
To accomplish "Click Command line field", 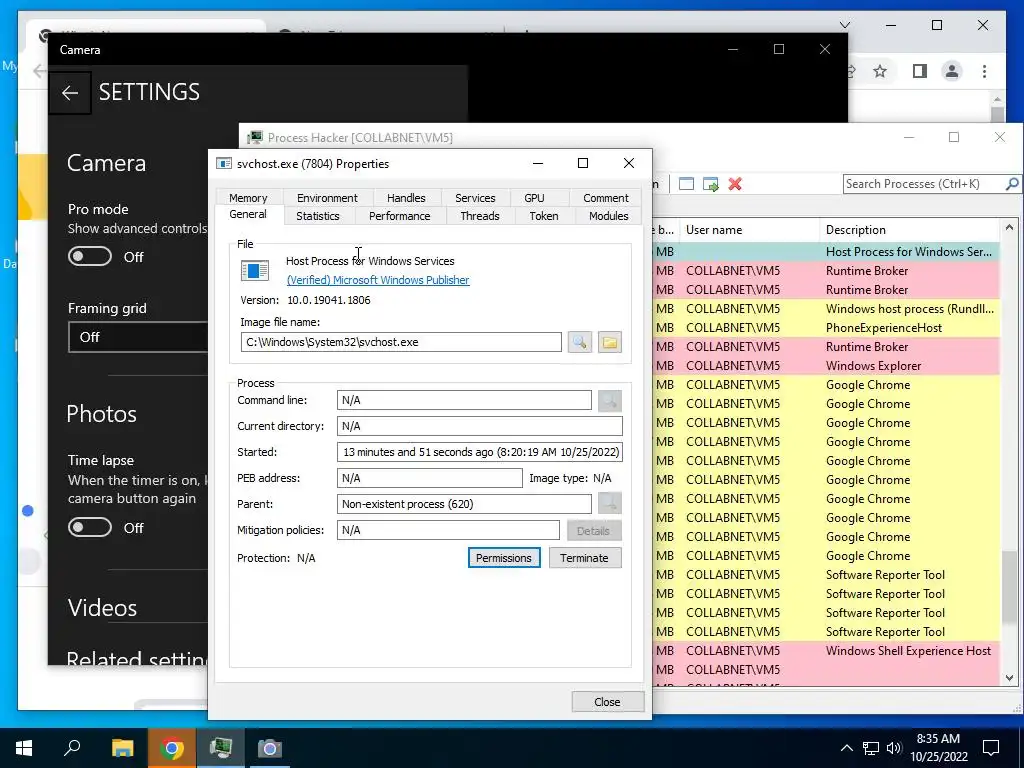I will pyautogui.click(x=464, y=400).
